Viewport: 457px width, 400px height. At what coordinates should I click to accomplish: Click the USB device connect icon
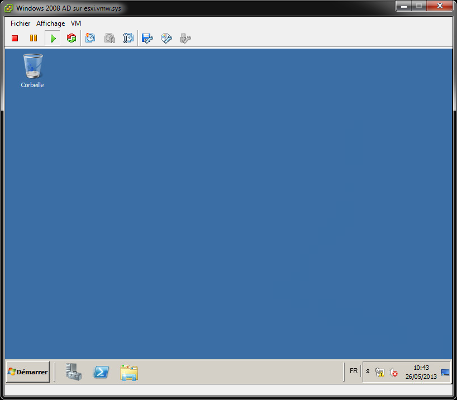(185, 38)
